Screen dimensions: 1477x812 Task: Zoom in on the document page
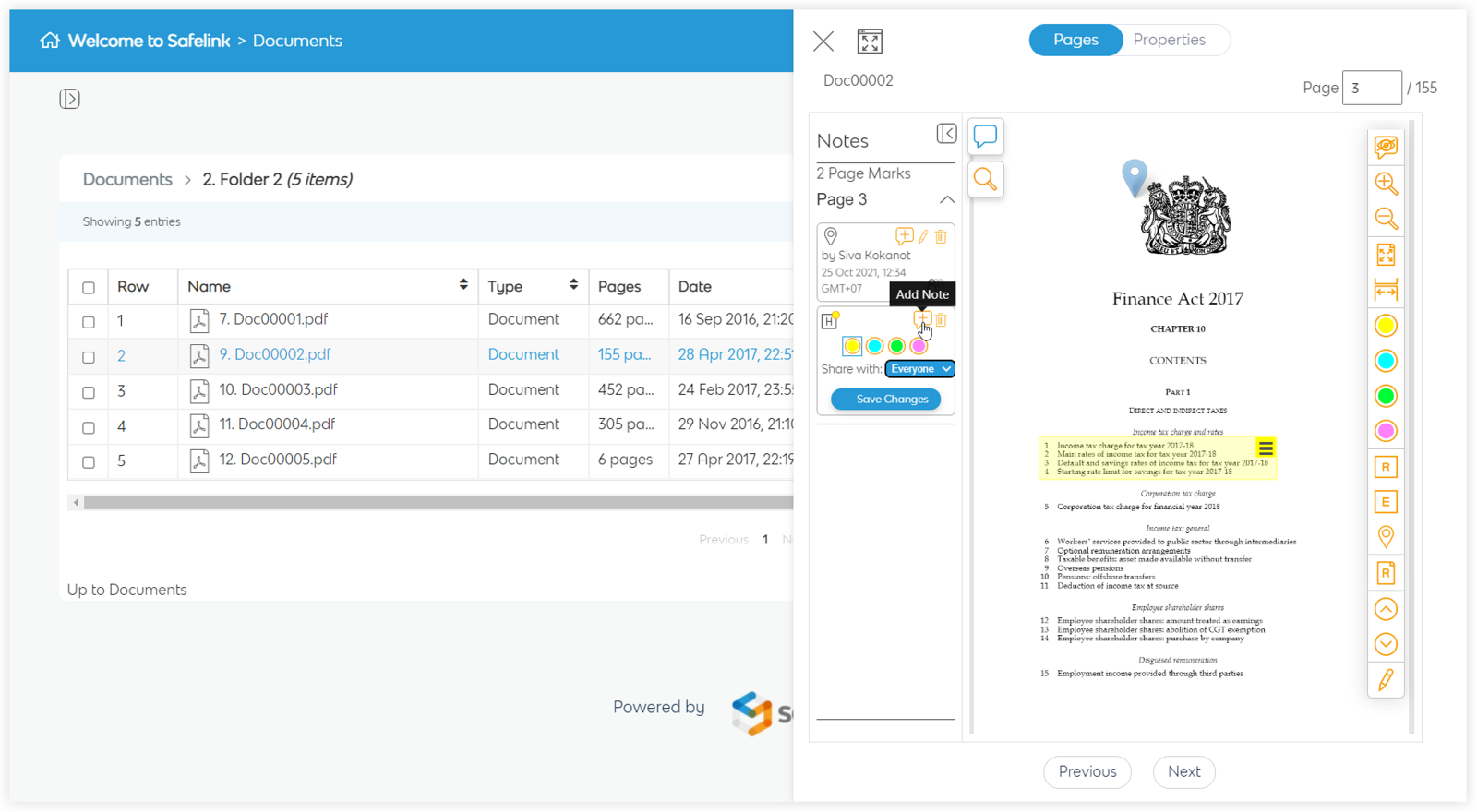point(1386,183)
